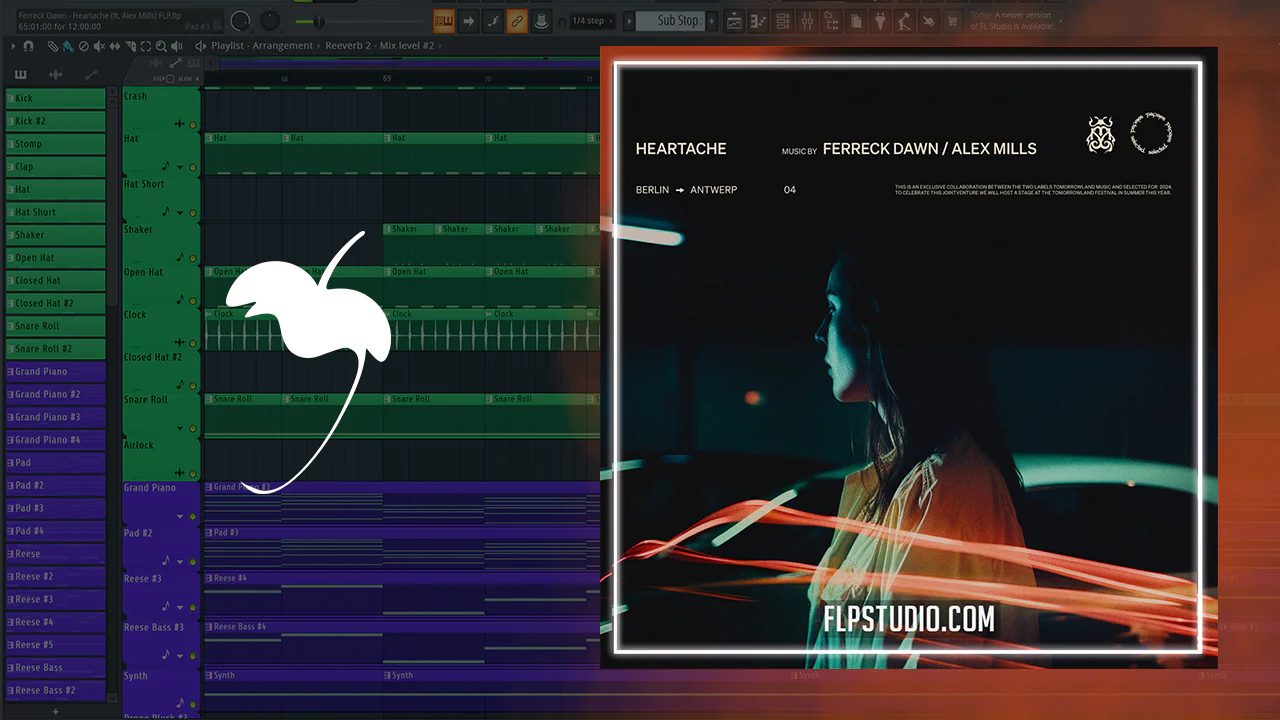Select the Stomp pattern in picker
Screen dimensions: 1280x720
tap(56, 144)
